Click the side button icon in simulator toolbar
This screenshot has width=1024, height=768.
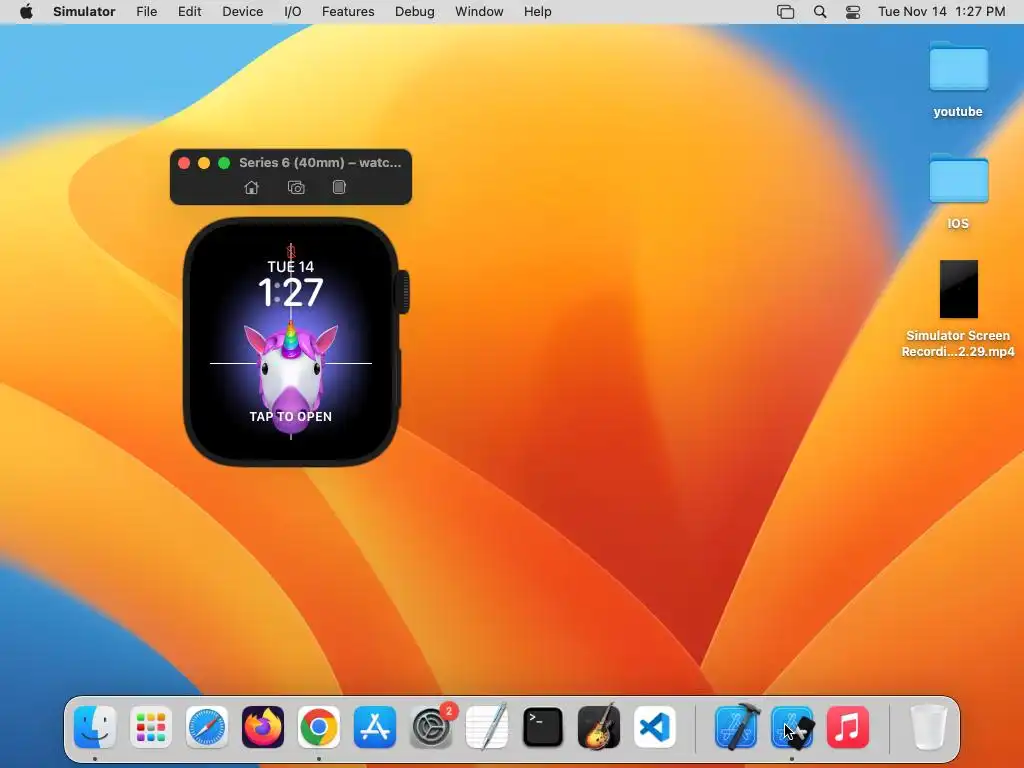click(339, 187)
